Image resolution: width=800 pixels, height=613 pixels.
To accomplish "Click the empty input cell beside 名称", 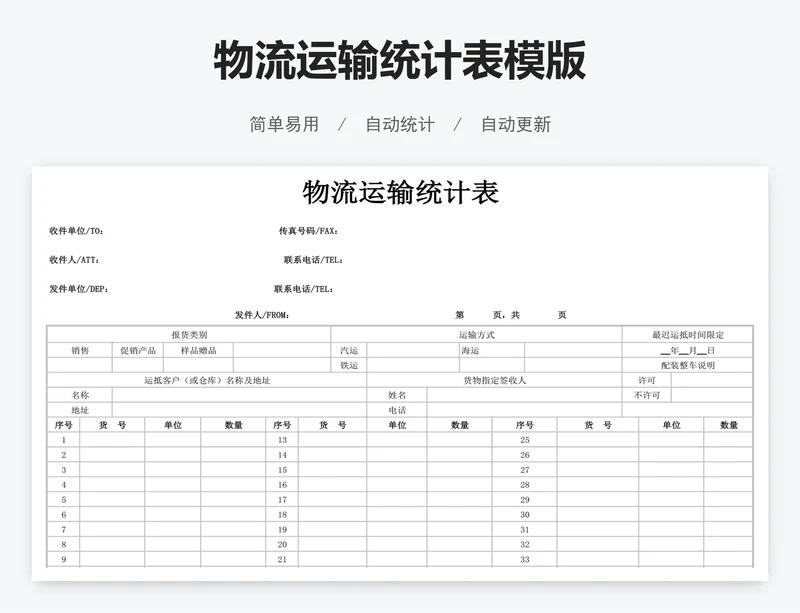I will [239, 395].
